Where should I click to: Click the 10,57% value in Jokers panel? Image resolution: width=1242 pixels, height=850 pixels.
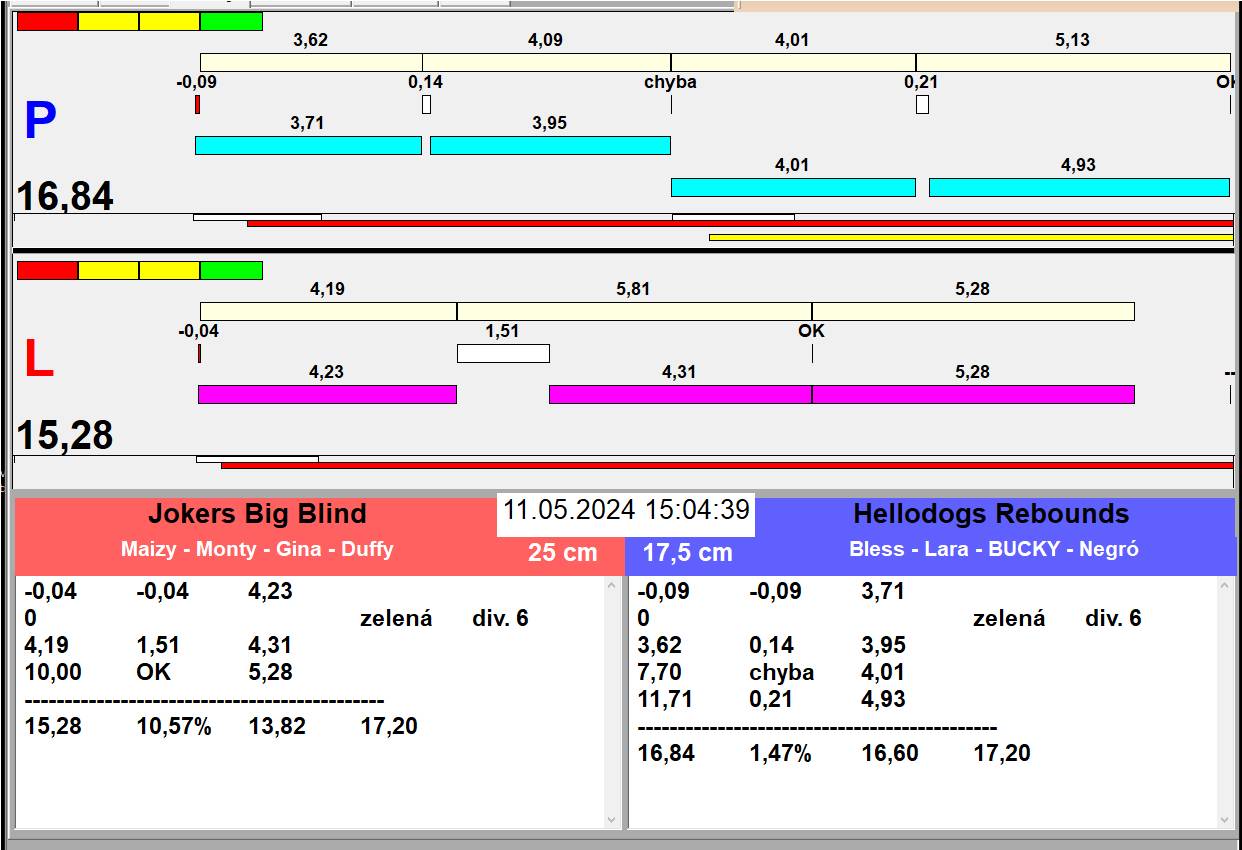174,726
